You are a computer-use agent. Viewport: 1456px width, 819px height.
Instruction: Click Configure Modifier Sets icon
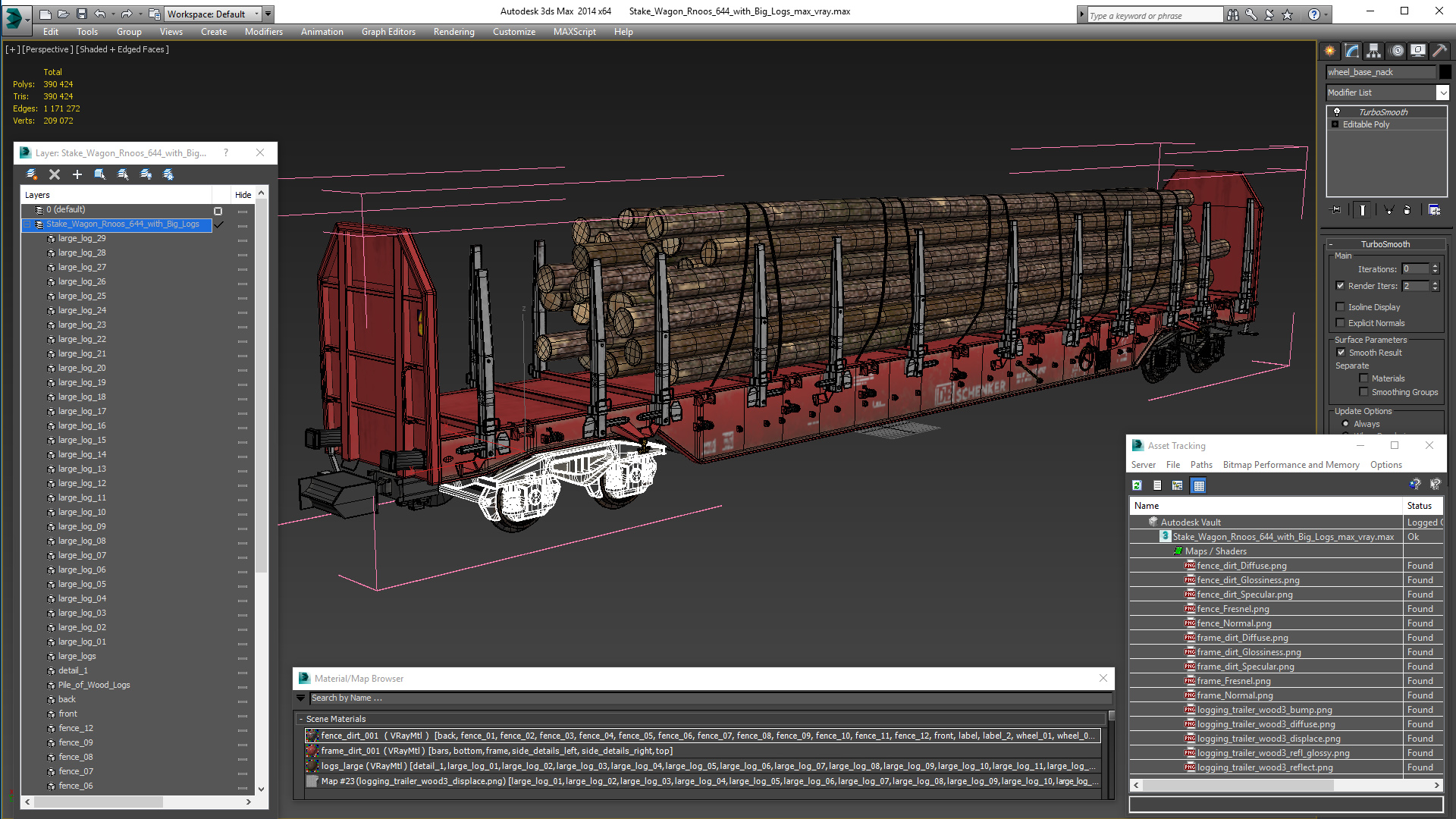coord(1435,210)
